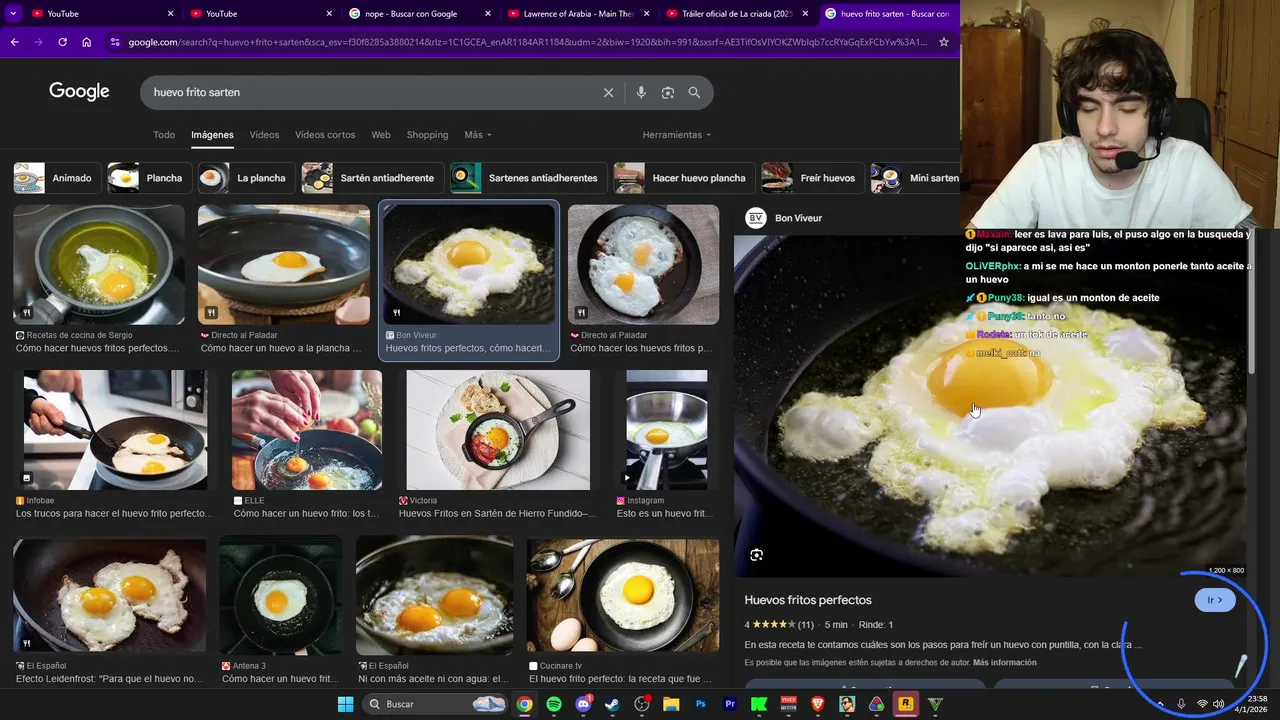The image size is (1280, 720).
Task: Open Voicemeeter from the taskbar
Action: tap(788, 704)
